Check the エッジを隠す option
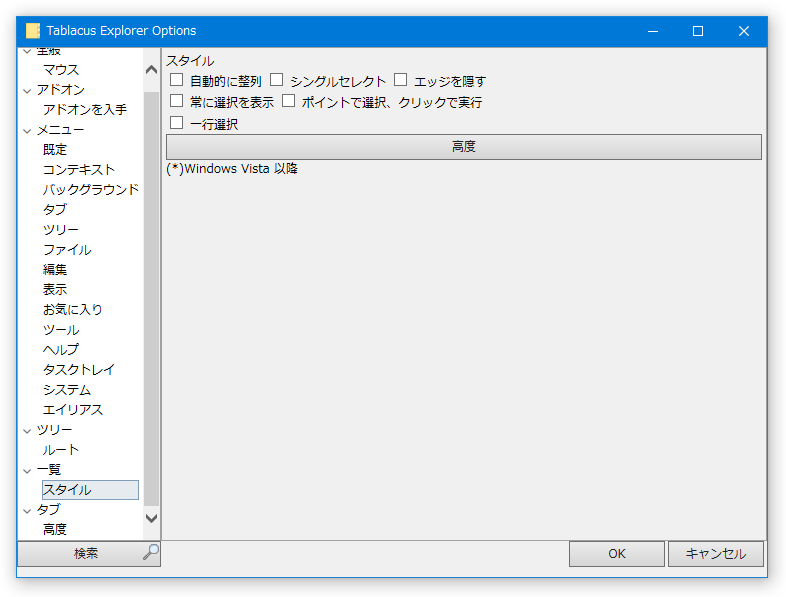The image size is (786, 597). tap(400, 80)
